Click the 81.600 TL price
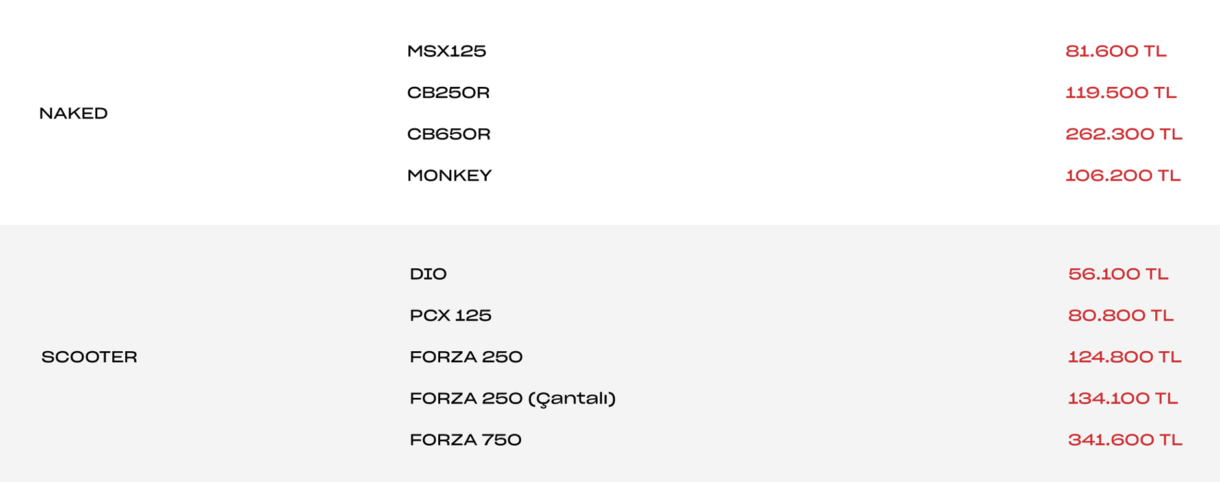The image size is (1220, 482). pyautogui.click(x=1116, y=51)
